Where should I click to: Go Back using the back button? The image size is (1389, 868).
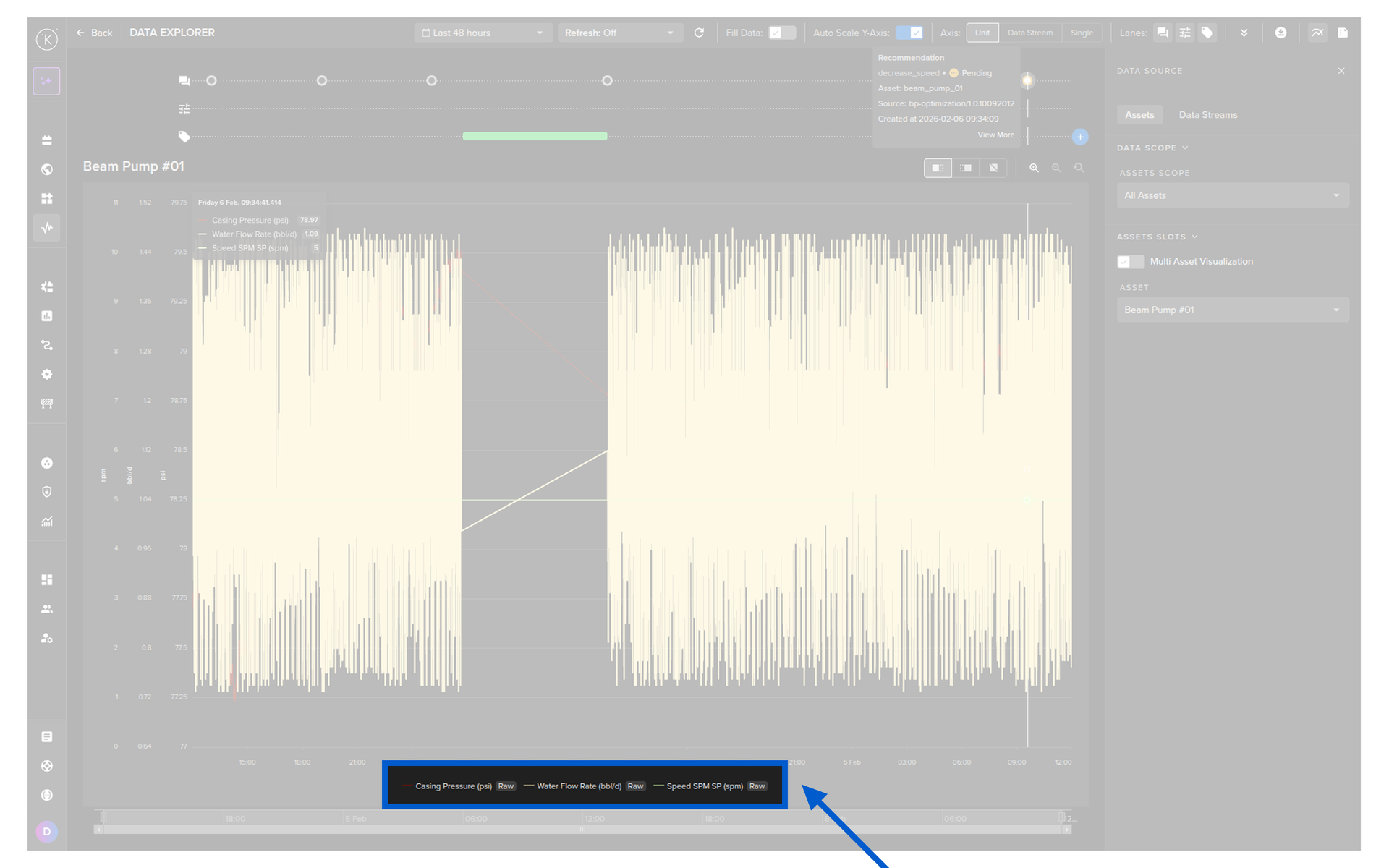point(95,33)
